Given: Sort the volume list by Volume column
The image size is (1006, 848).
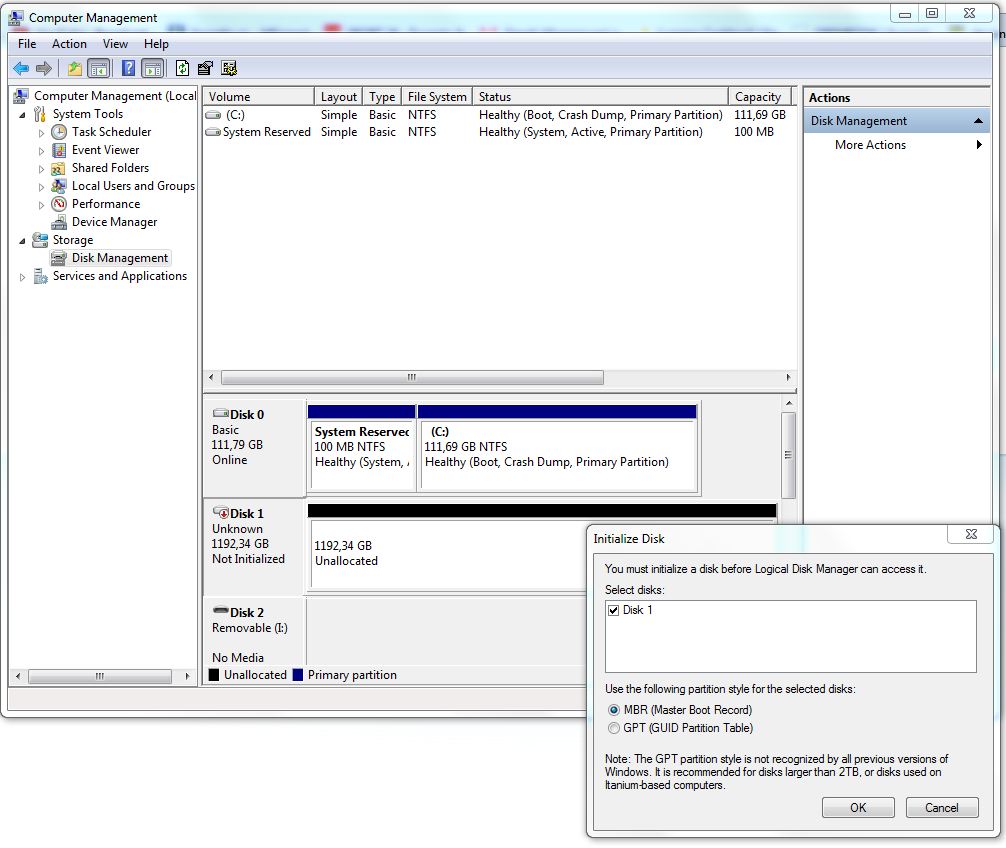Looking at the screenshot, I should pyautogui.click(x=259, y=97).
